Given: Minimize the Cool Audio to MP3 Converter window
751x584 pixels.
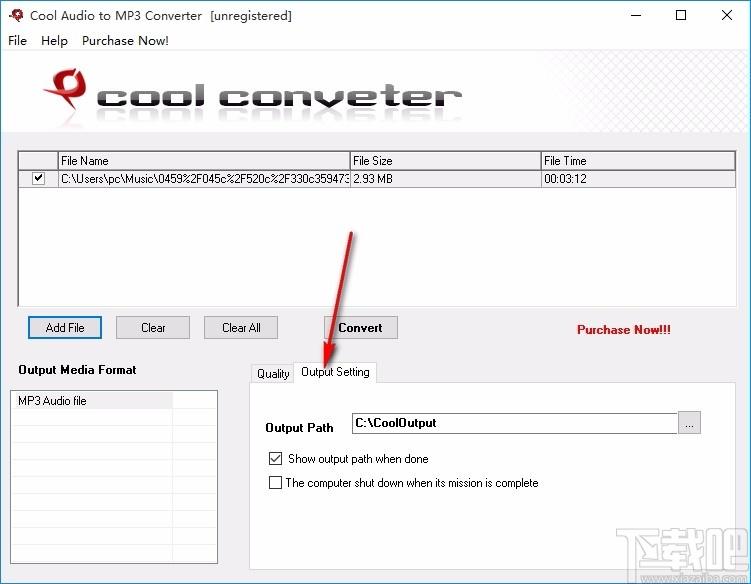Looking at the screenshot, I should pos(636,15).
